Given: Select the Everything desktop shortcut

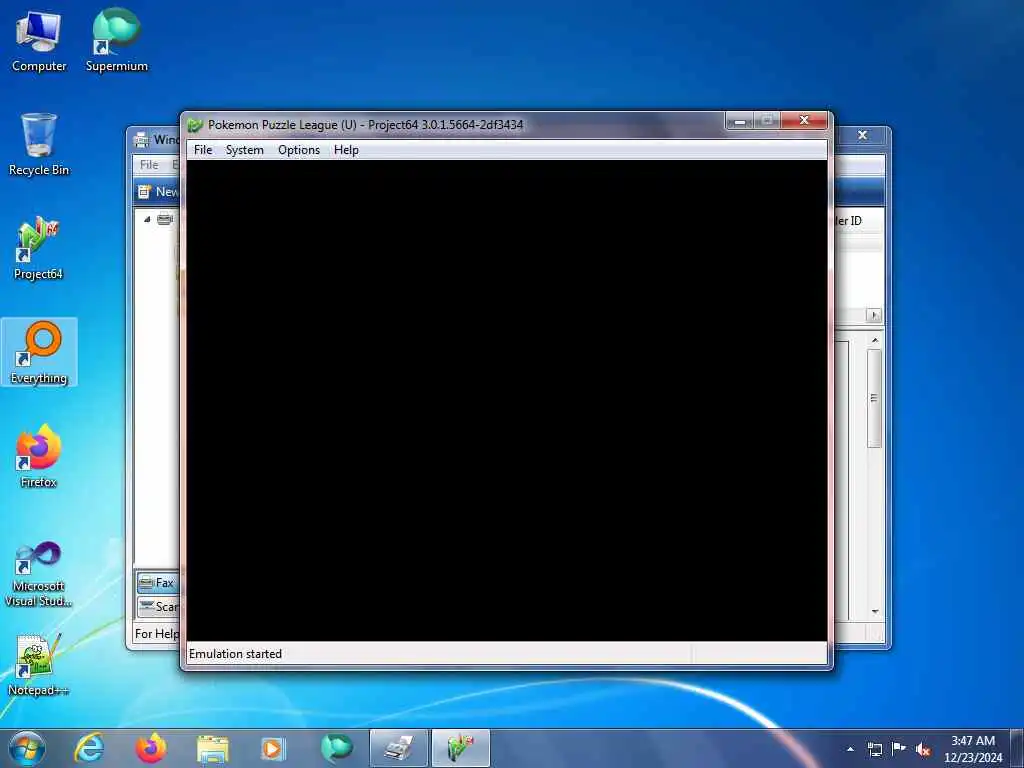Looking at the screenshot, I should click(x=39, y=353).
